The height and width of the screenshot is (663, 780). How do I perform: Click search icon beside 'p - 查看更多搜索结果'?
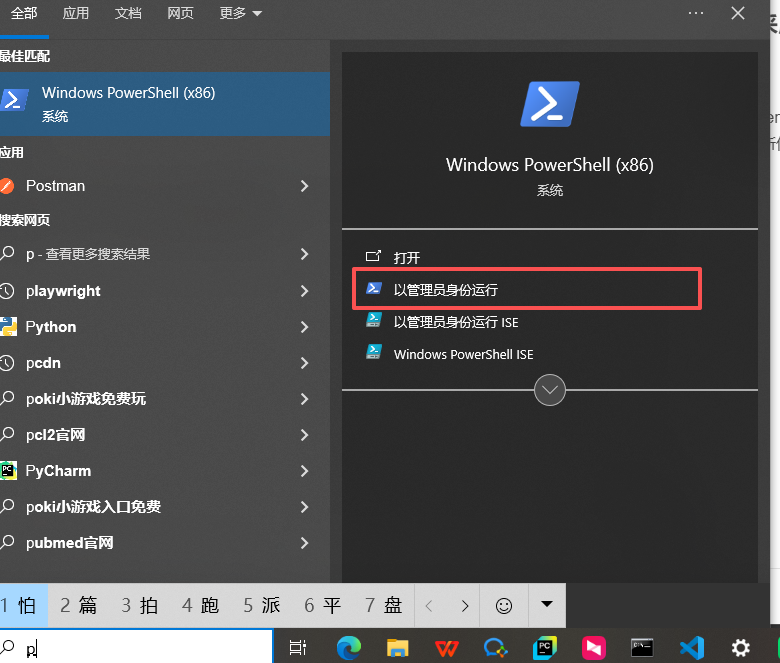[7, 253]
